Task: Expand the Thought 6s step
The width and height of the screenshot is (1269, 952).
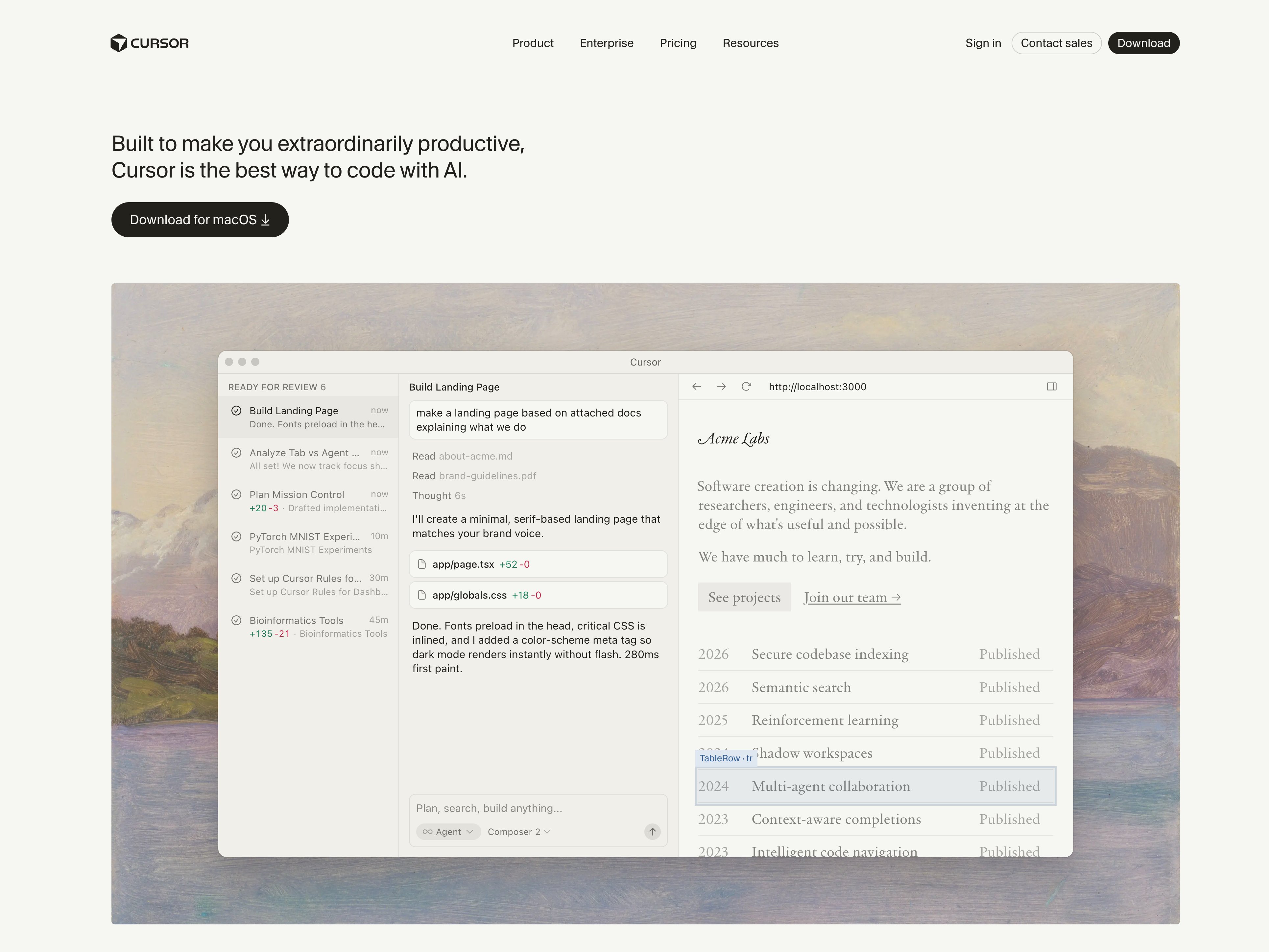Action: (438, 495)
